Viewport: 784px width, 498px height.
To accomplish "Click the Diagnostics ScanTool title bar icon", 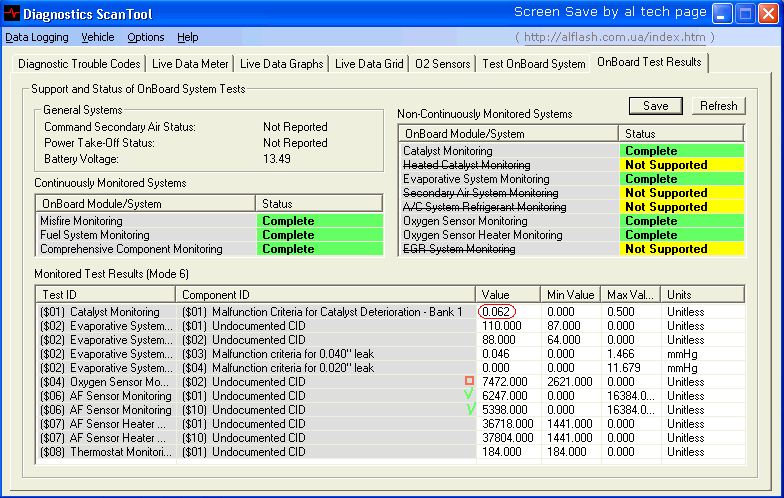I will coord(12,14).
